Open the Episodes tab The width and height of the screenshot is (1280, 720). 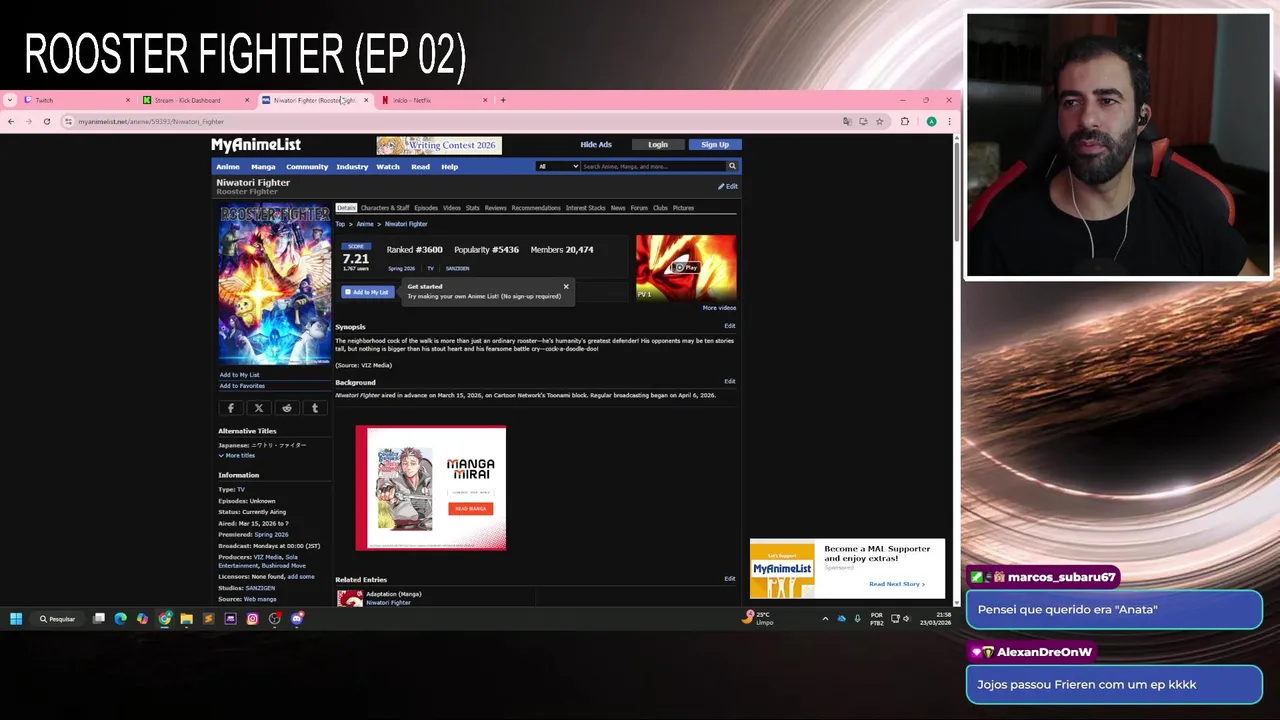[x=426, y=208]
